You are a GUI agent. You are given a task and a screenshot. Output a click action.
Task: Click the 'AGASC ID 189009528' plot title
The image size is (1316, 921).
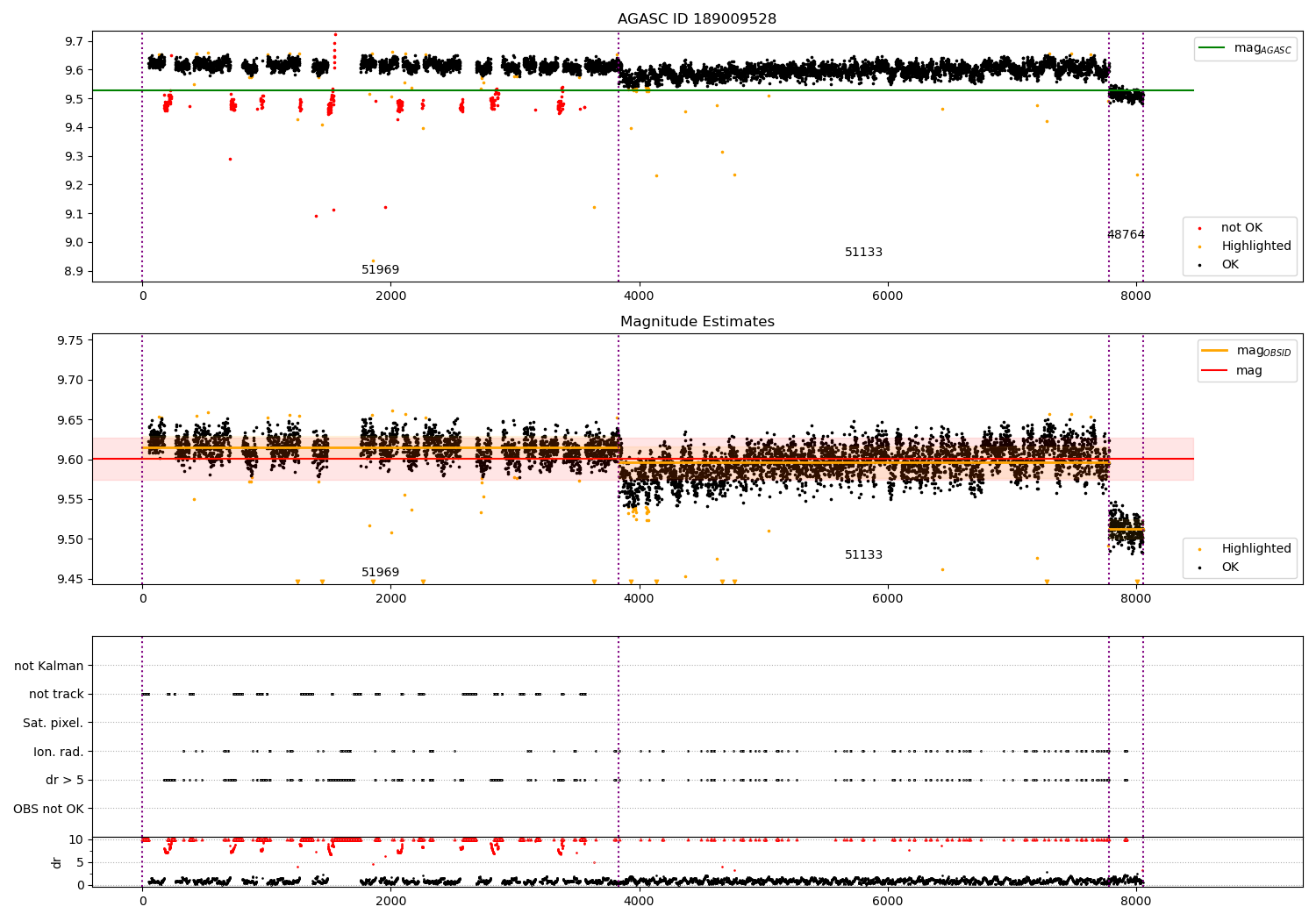(697, 19)
